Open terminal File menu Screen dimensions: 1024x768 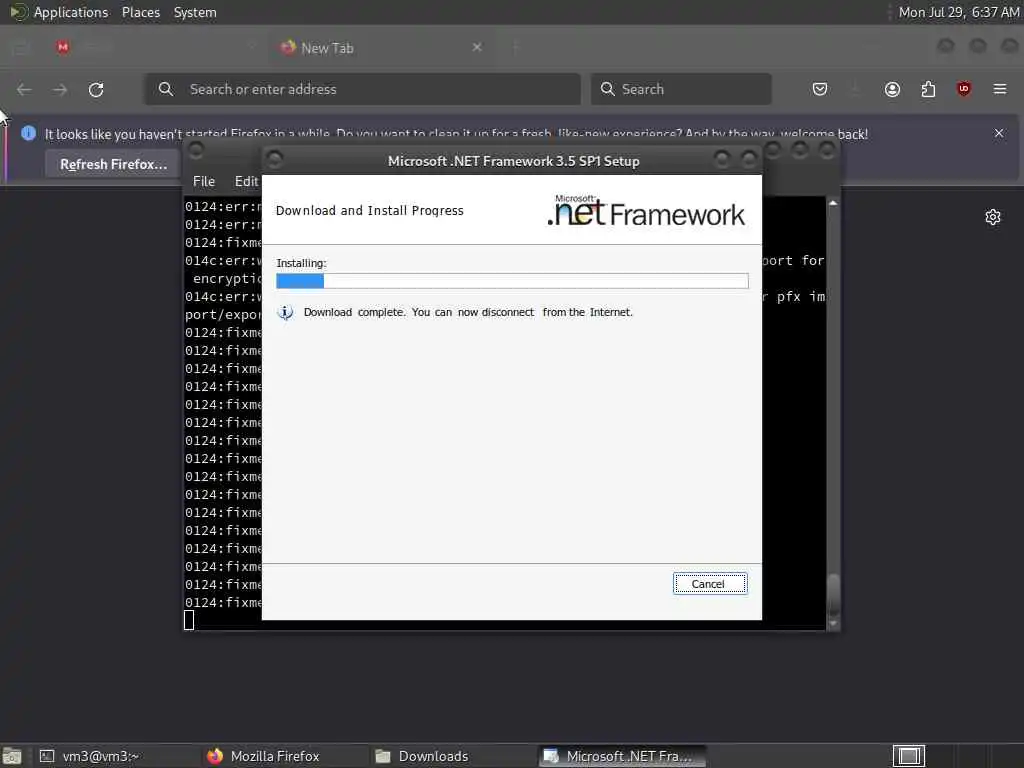click(x=204, y=182)
